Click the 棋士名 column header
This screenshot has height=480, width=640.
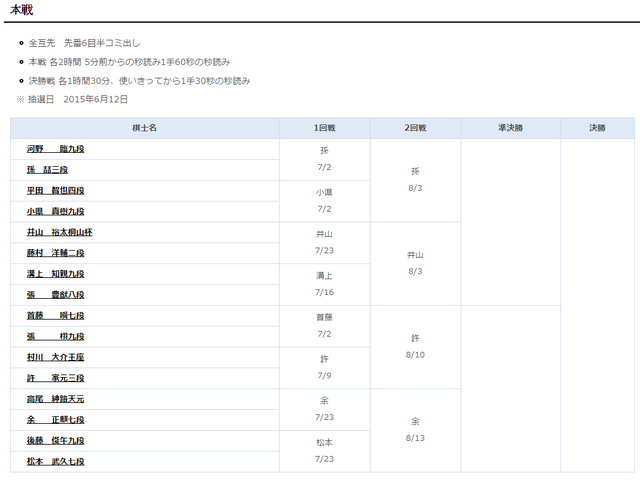(x=144, y=128)
